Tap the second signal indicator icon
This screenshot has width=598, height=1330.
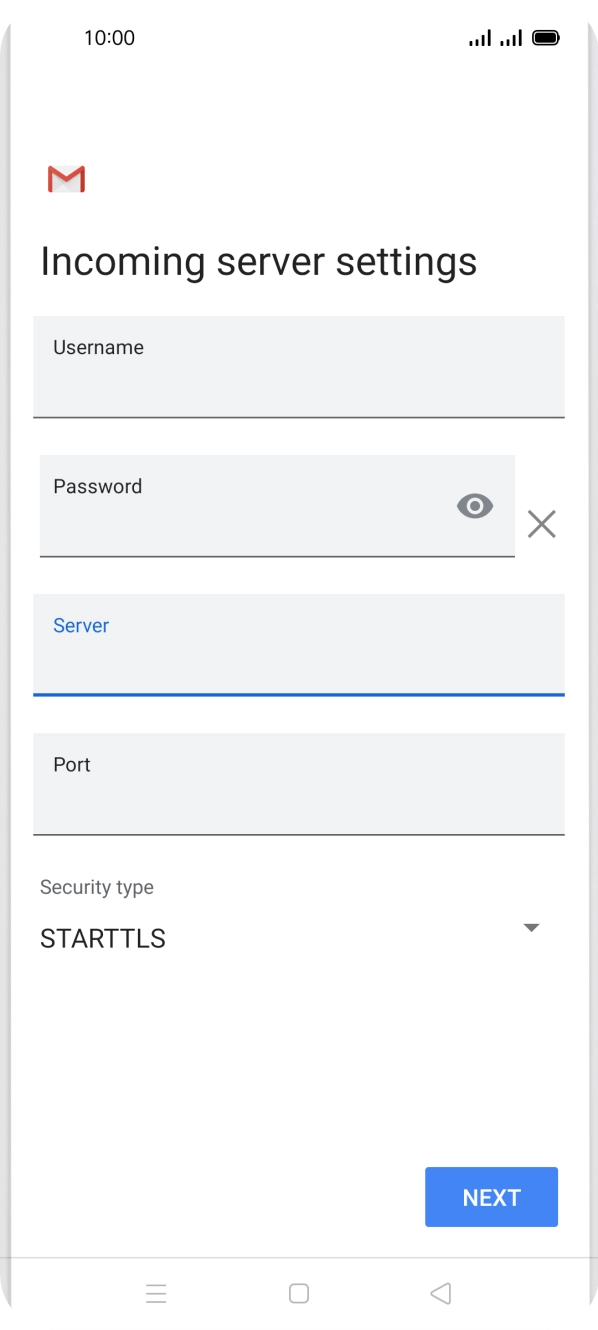tap(512, 37)
